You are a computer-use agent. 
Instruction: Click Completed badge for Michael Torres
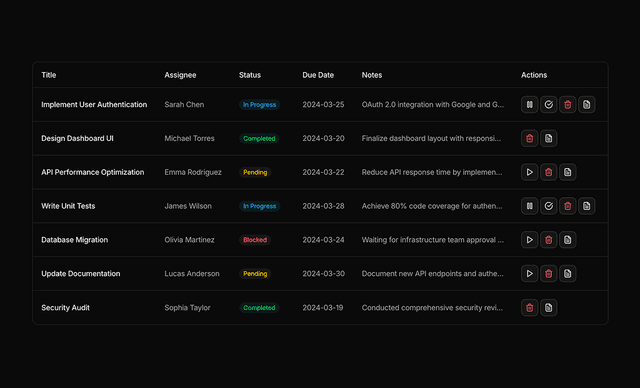click(259, 138)
